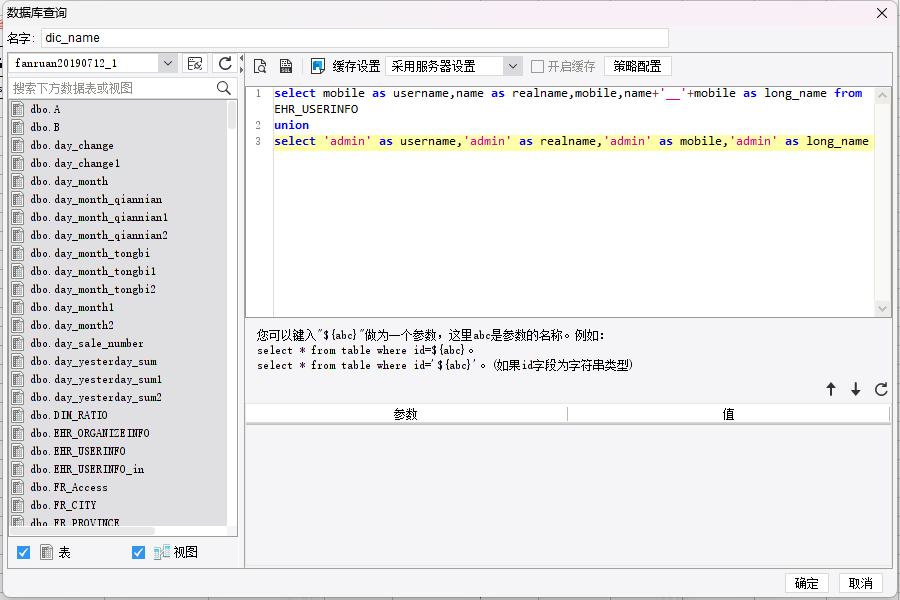Click the database connection edit icon

(x=195, y=63)
